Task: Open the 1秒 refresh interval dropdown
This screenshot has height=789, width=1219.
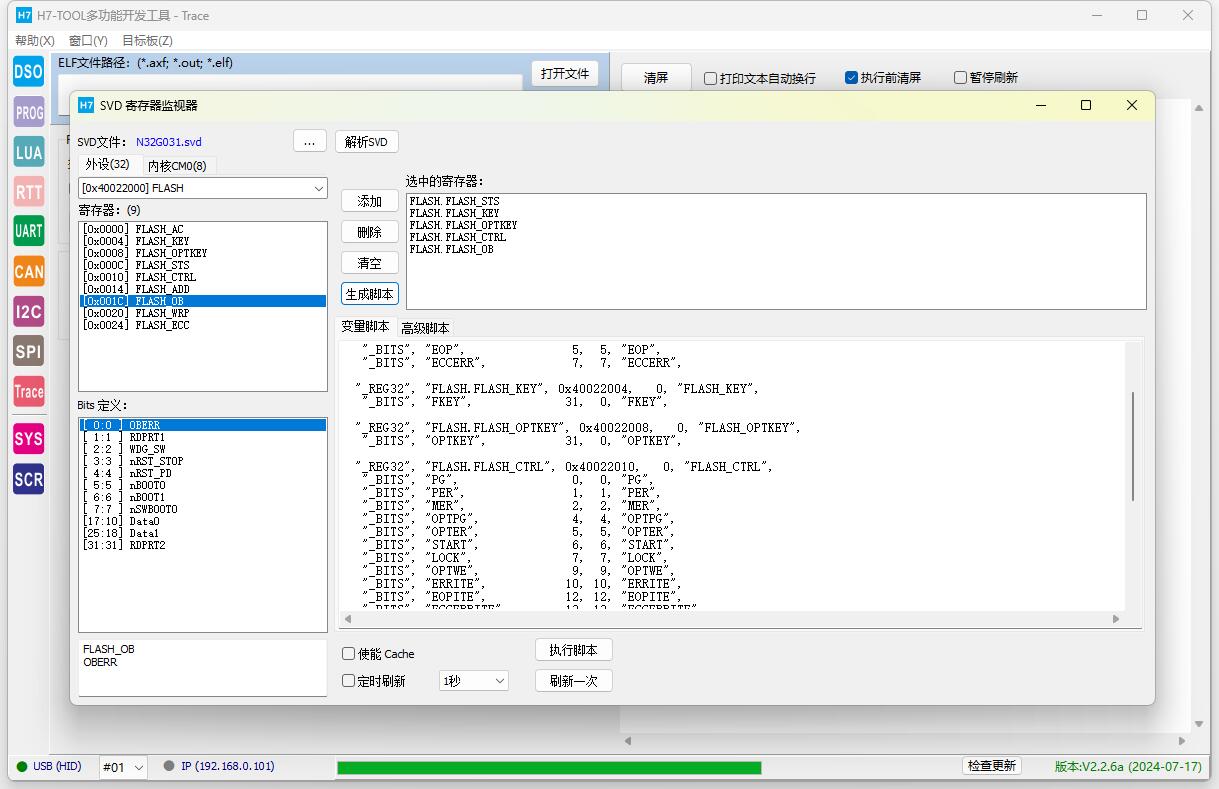Action: tap(474, 681)
